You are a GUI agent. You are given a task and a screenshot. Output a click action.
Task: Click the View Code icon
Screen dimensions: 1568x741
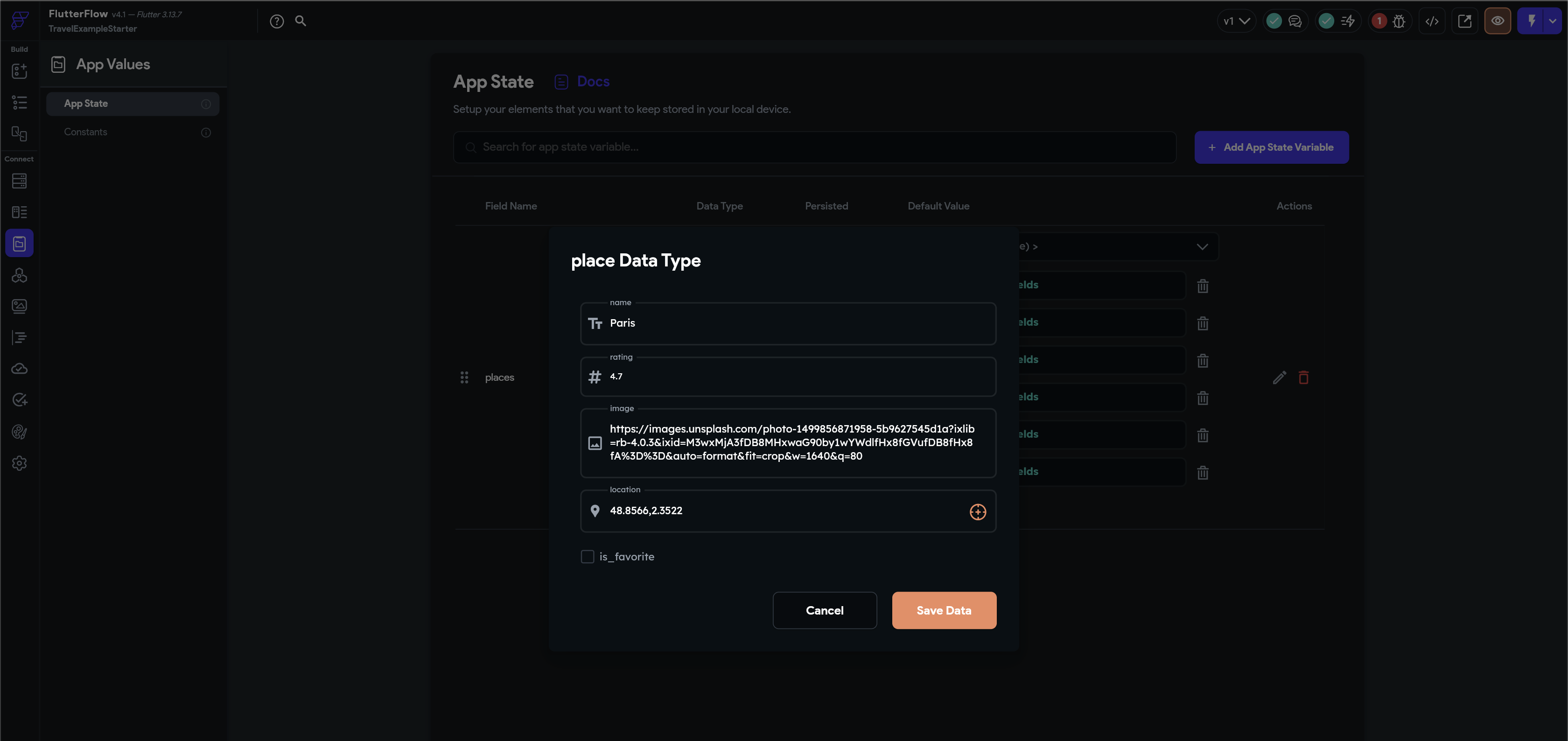pos(1432,21)
